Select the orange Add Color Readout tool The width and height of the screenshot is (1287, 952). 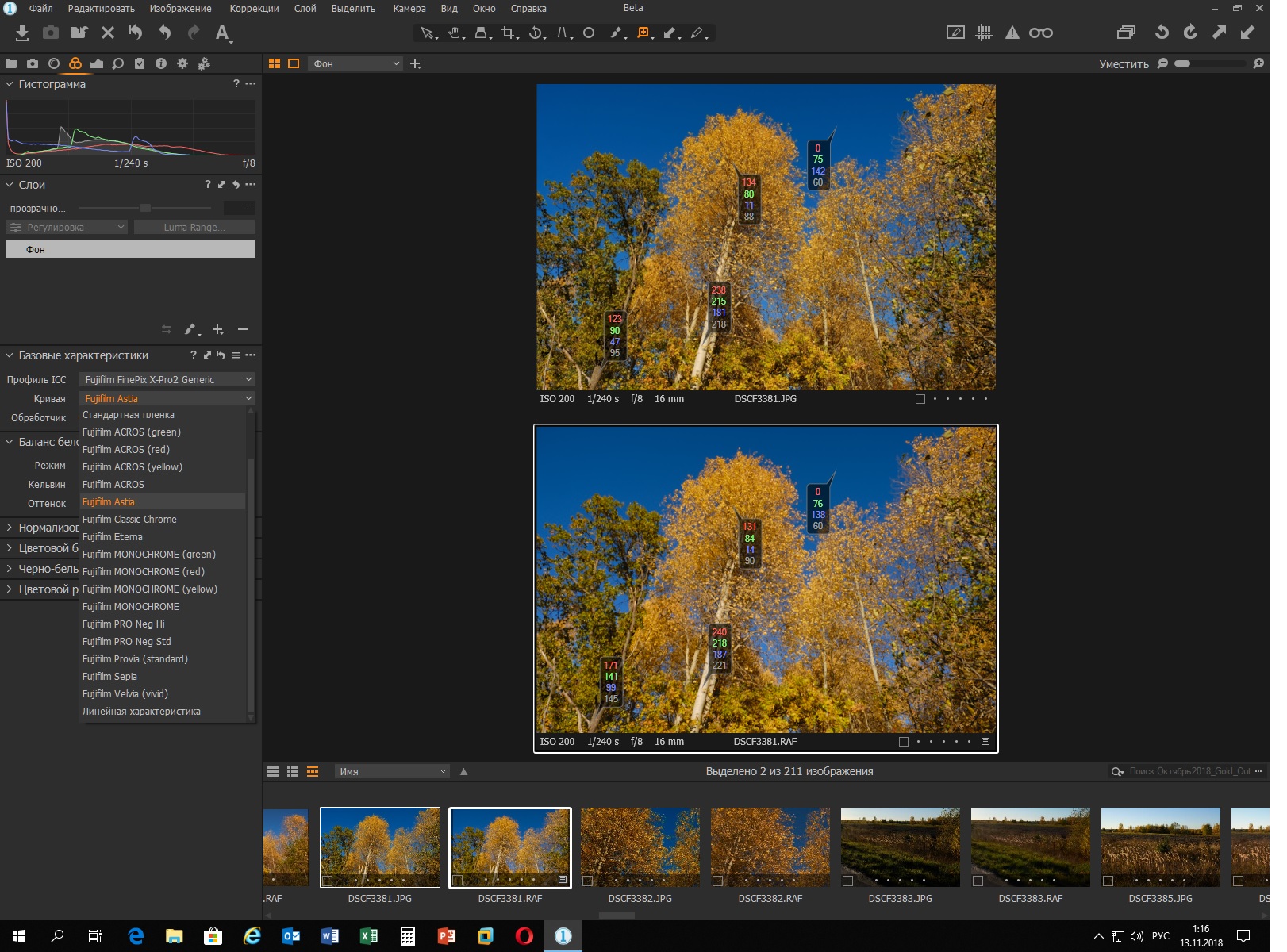pyautogui.click(x=645, y=33)
